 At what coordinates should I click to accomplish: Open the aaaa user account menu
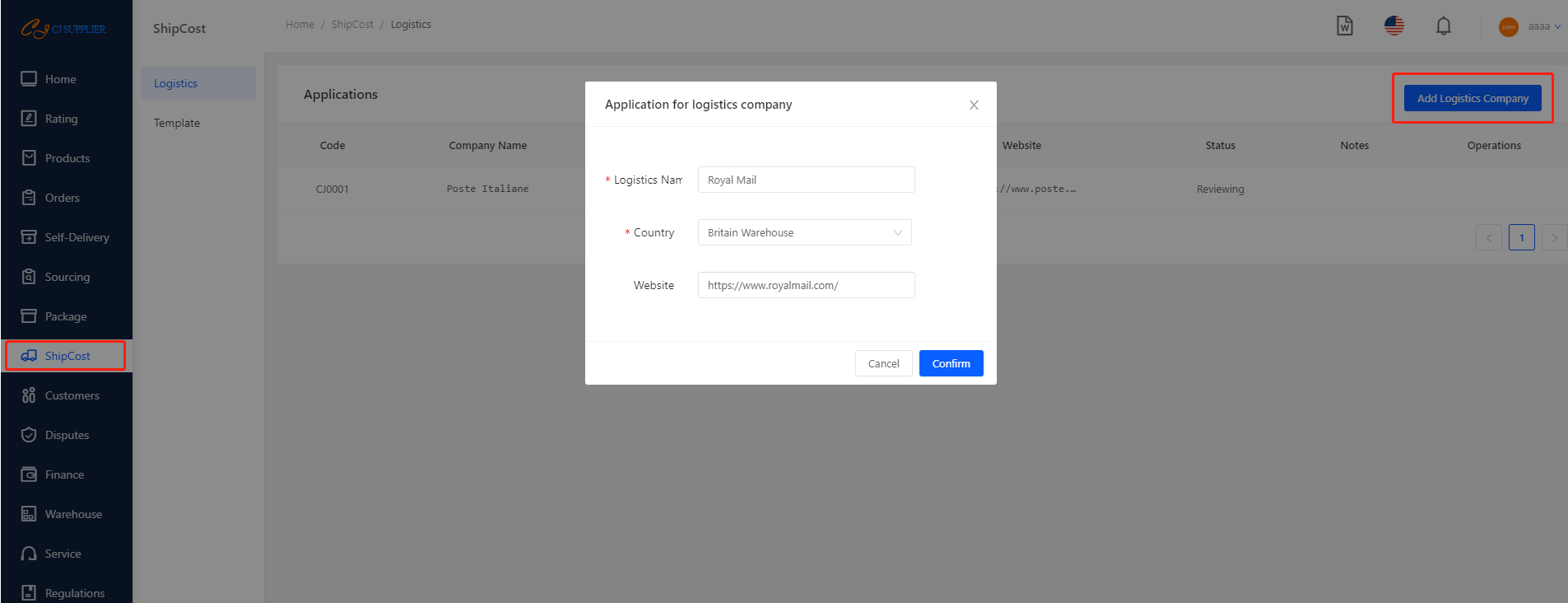pos(1538,26)
